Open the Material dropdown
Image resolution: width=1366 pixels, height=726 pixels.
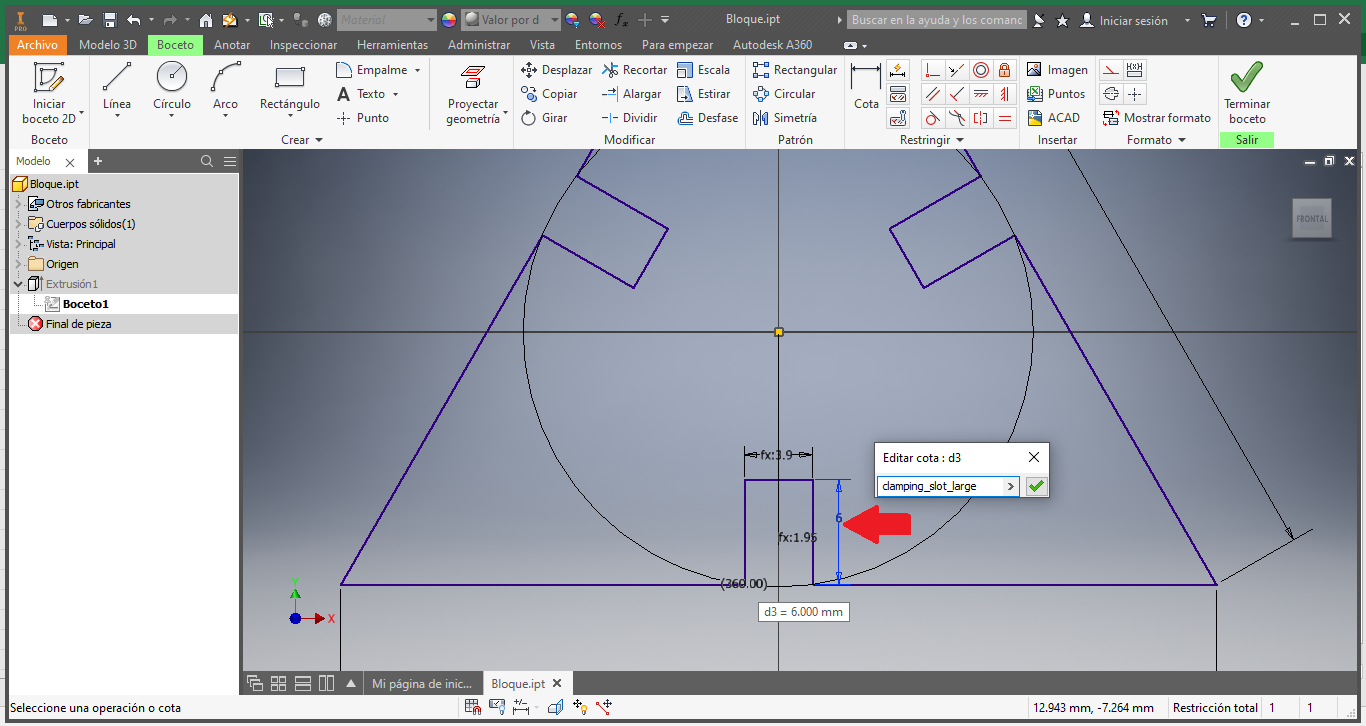pos(387,20)
